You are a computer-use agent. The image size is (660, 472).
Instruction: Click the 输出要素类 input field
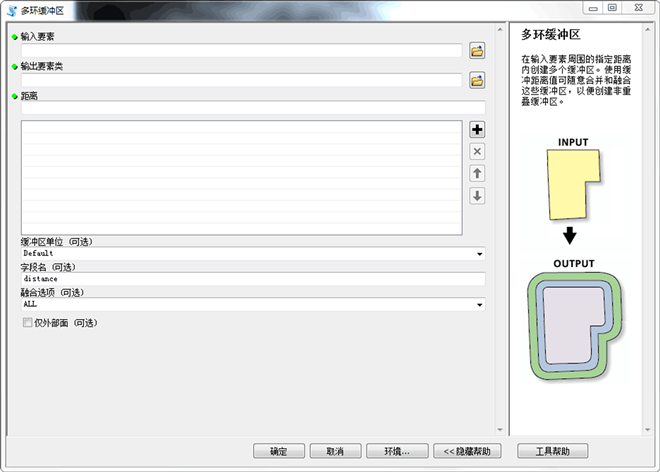pyautogui.click(x=242, y=80)
